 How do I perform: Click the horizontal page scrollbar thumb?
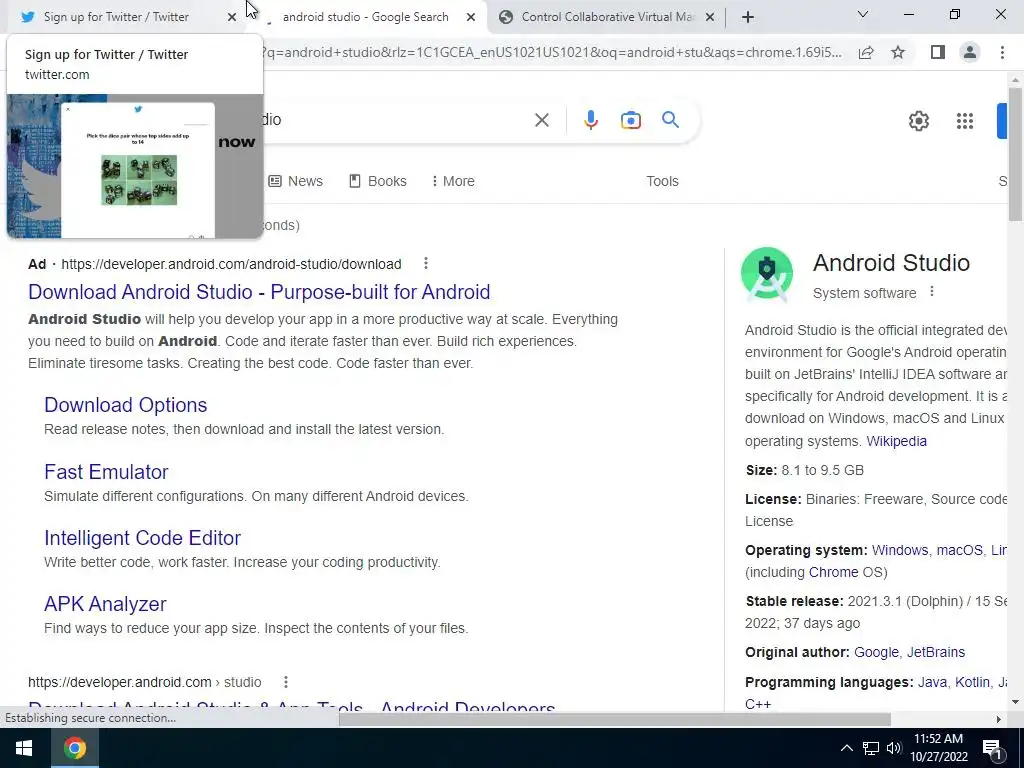615,719
